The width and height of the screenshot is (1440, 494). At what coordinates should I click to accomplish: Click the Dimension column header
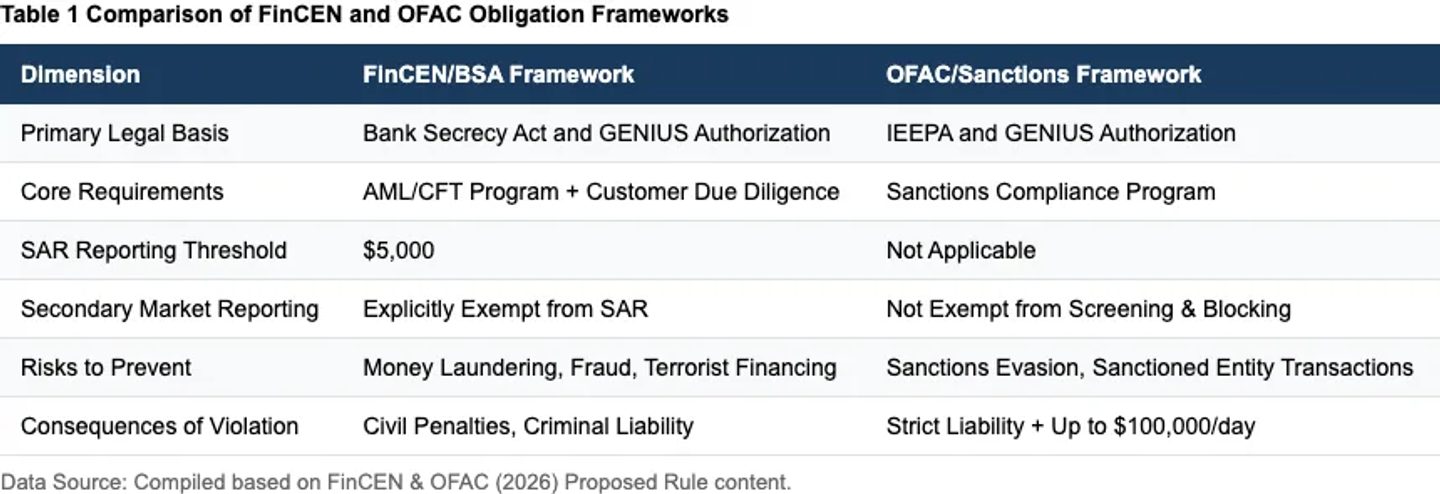[81, 75]
